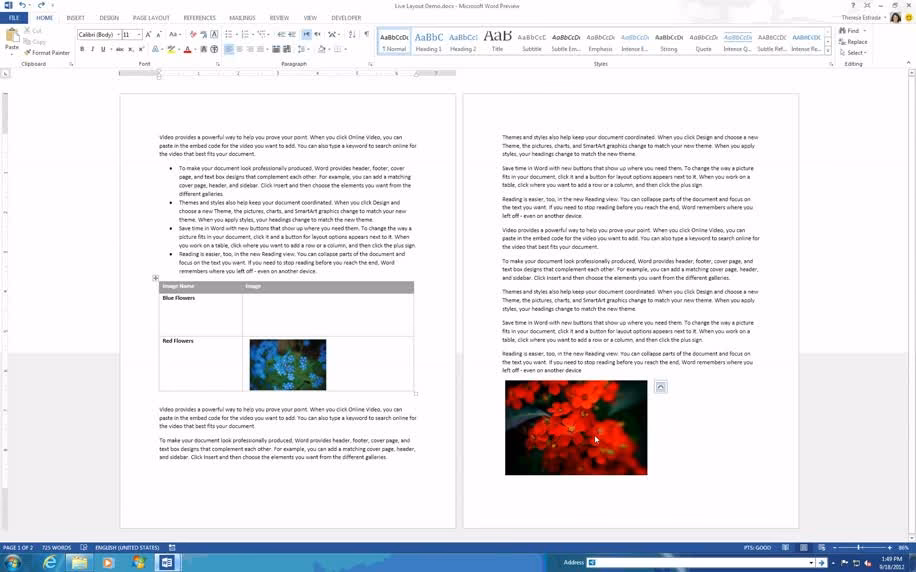
Task: Click the Align Right icon
Action: [x=249, y=49]
